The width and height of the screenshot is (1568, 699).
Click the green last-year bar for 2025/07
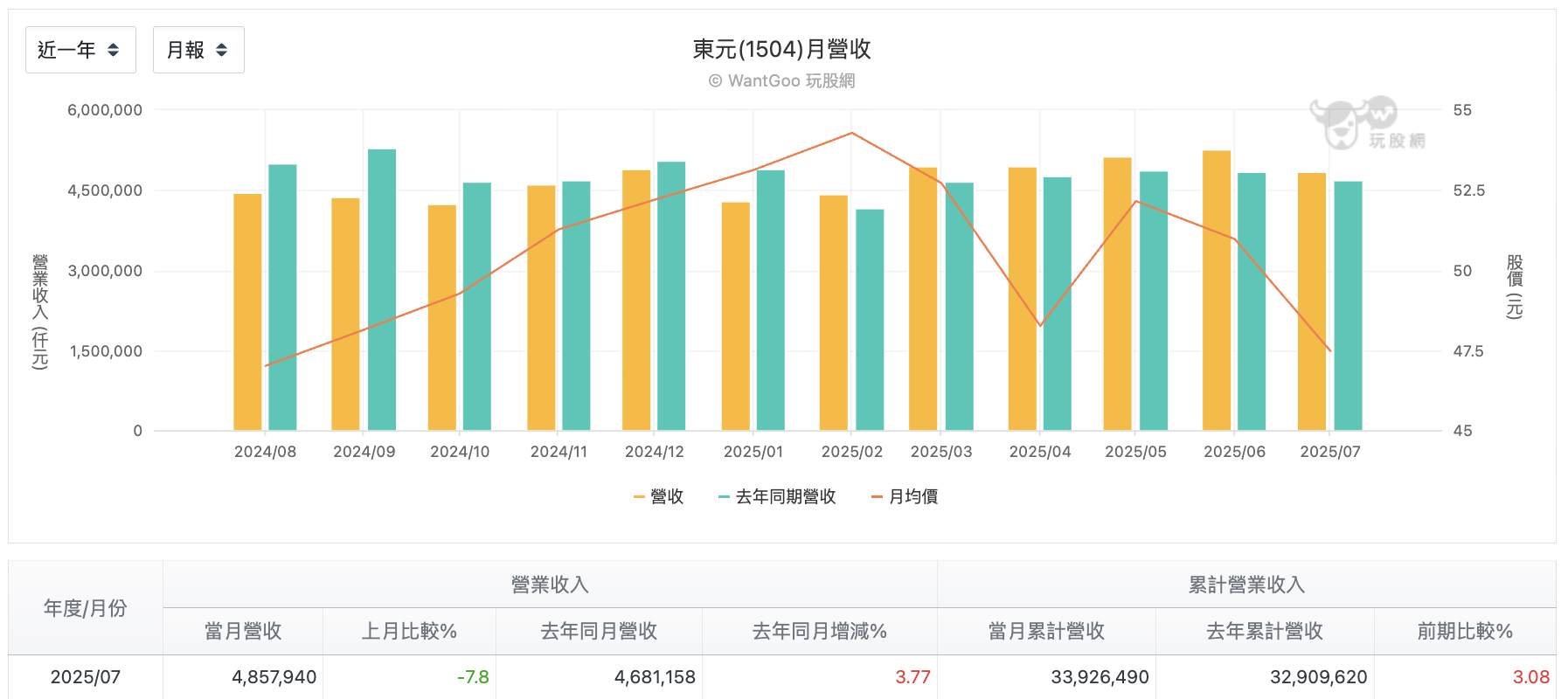1348,306
